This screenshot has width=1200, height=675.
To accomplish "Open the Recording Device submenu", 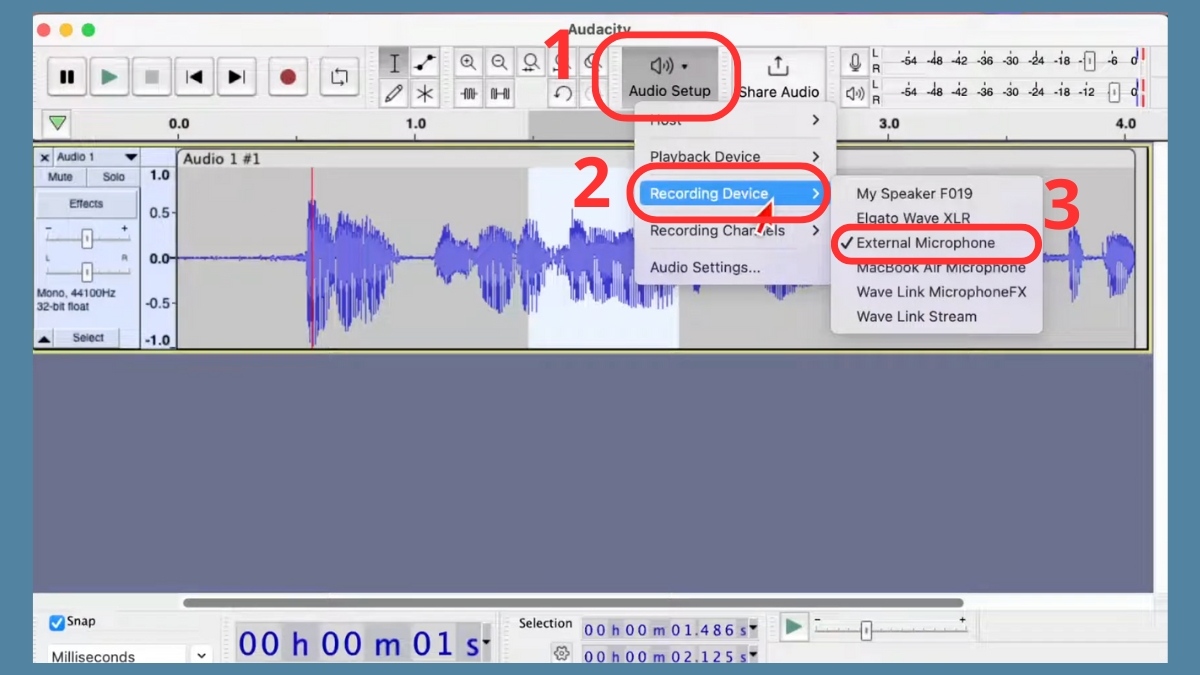I will [735, 194].
